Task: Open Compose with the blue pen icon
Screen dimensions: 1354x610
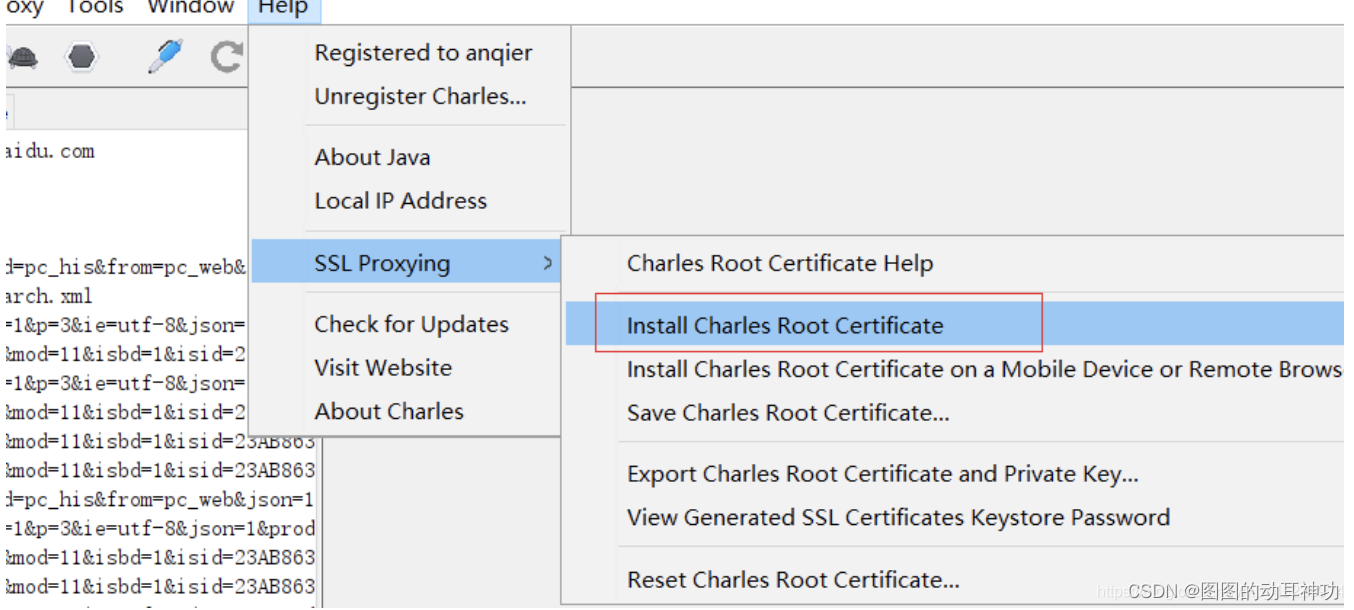Action: tap(165, 56)
